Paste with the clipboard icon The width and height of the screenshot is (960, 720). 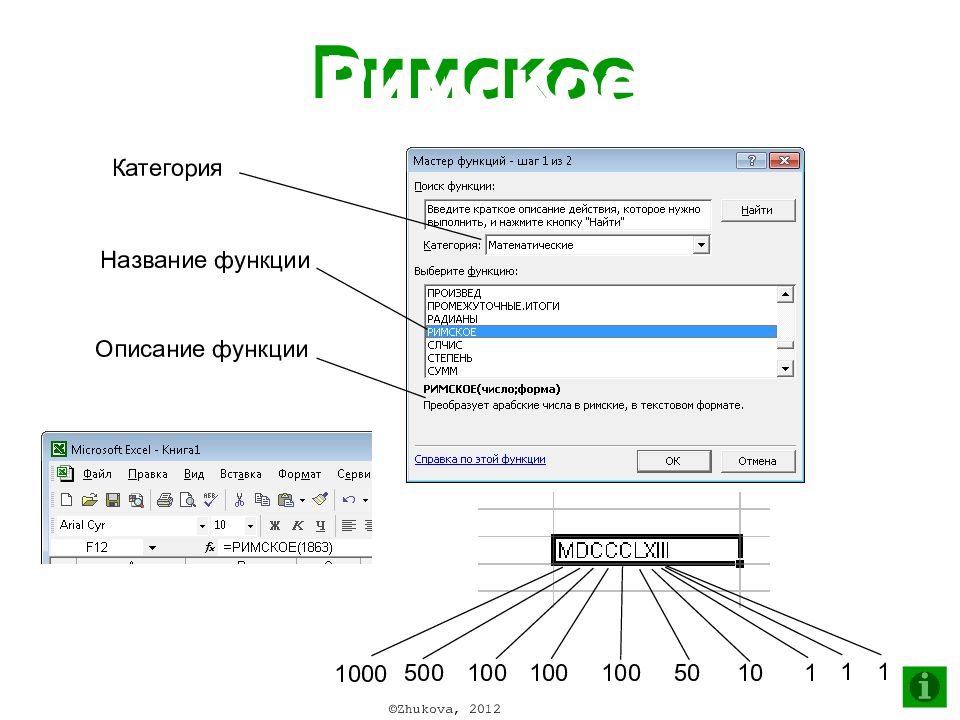285,500
